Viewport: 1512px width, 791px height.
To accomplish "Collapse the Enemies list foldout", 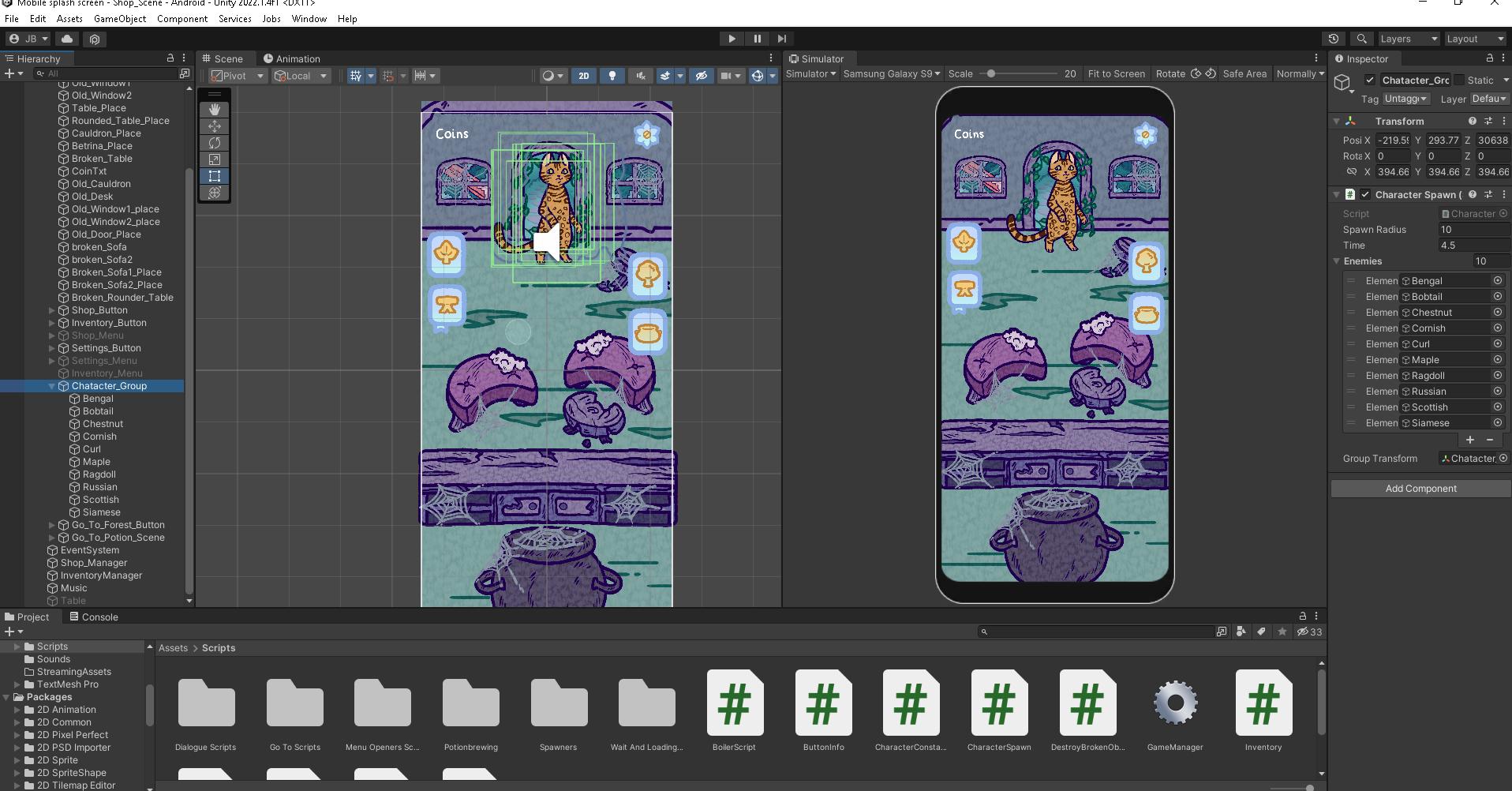I will click(x=1337, y=261).
